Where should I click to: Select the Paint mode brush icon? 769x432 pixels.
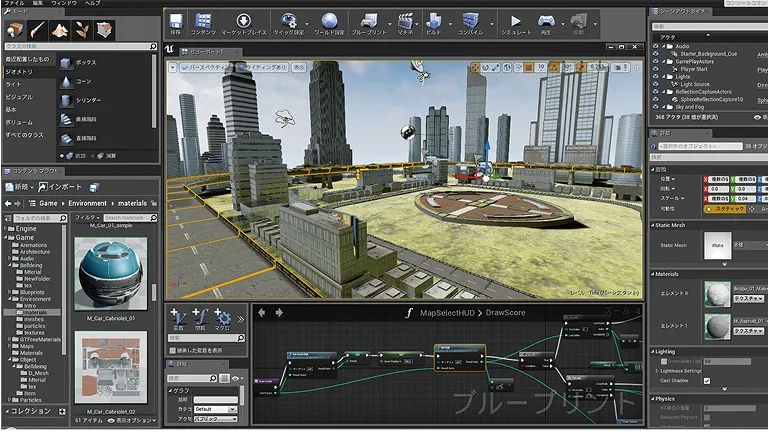tap(36, 30)
